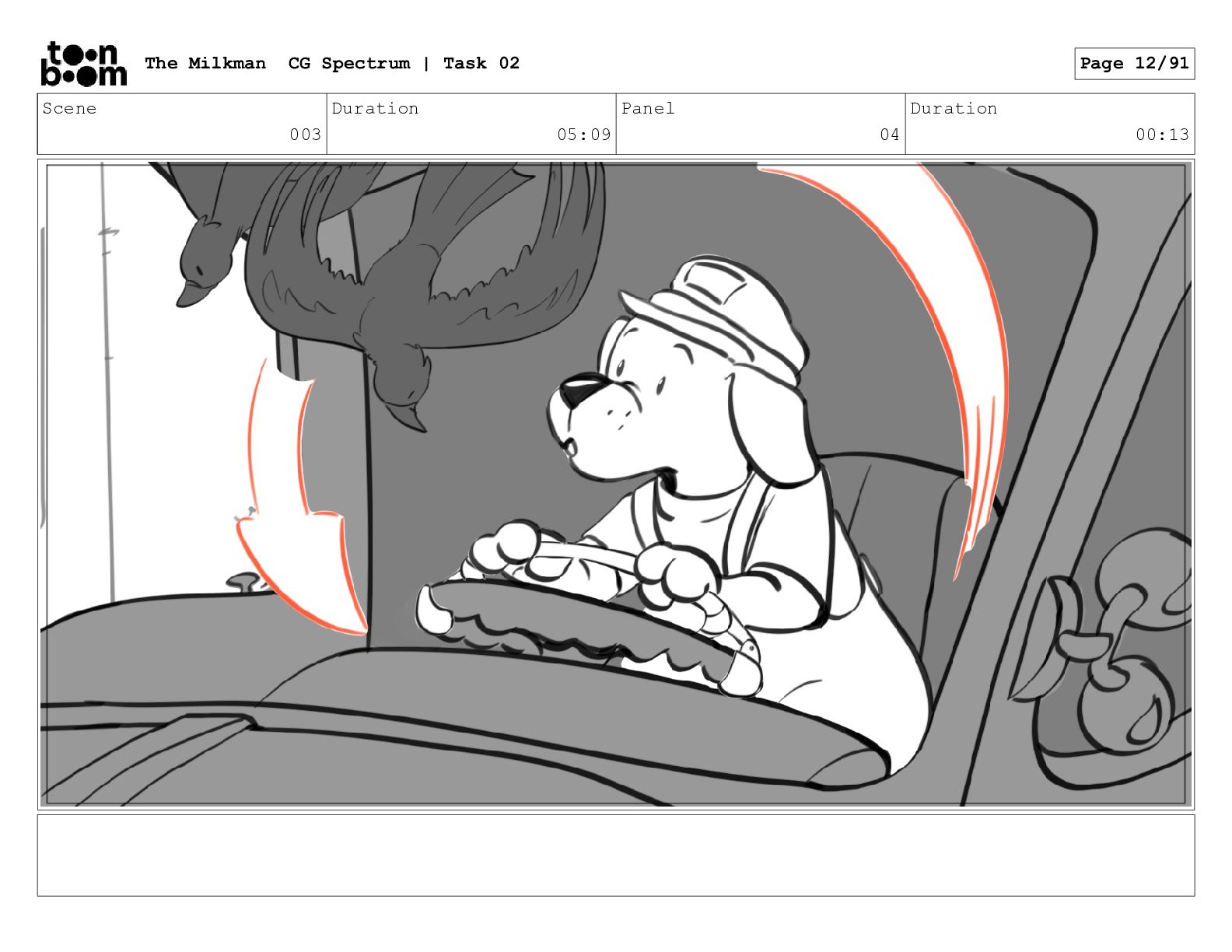Click the 'Scene' label
Image resolution: width=1232 pixels, height=952 pixels.
click(69, 108)
